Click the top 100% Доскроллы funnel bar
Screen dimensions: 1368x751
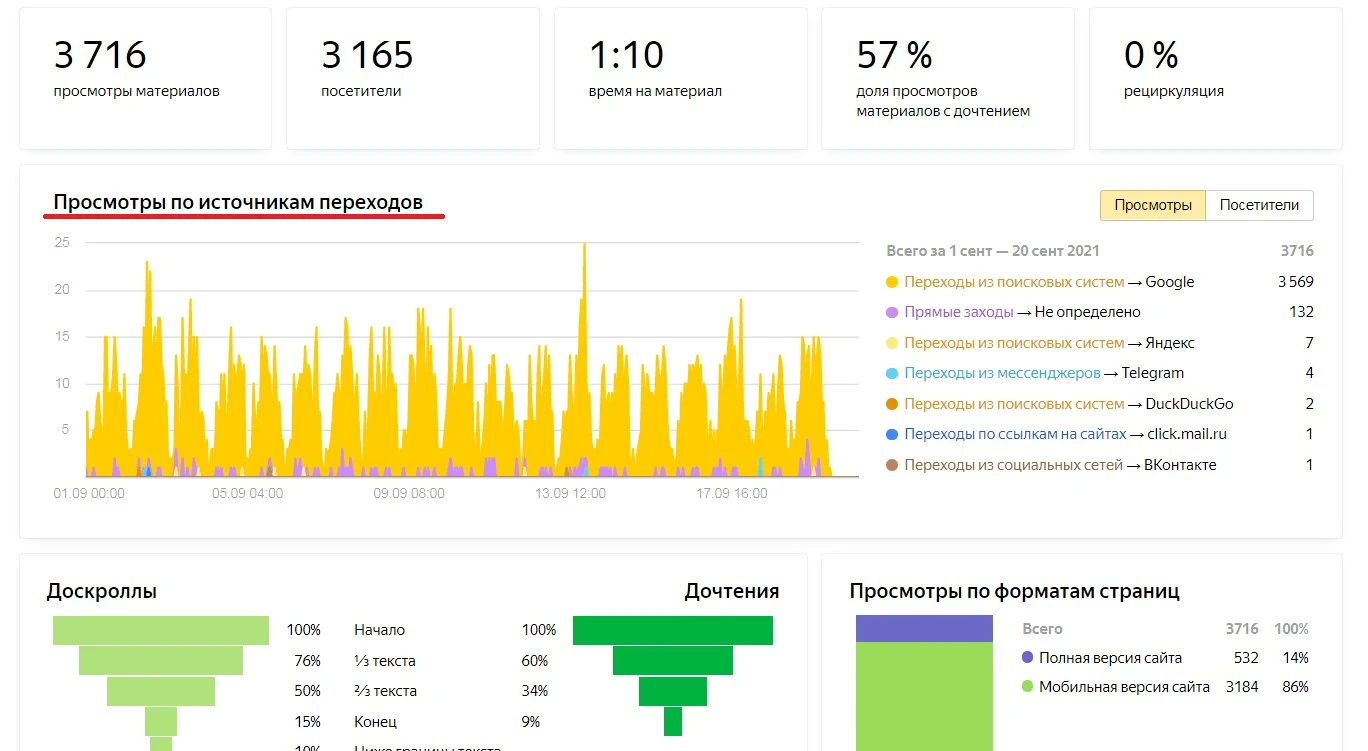point(161,630)
